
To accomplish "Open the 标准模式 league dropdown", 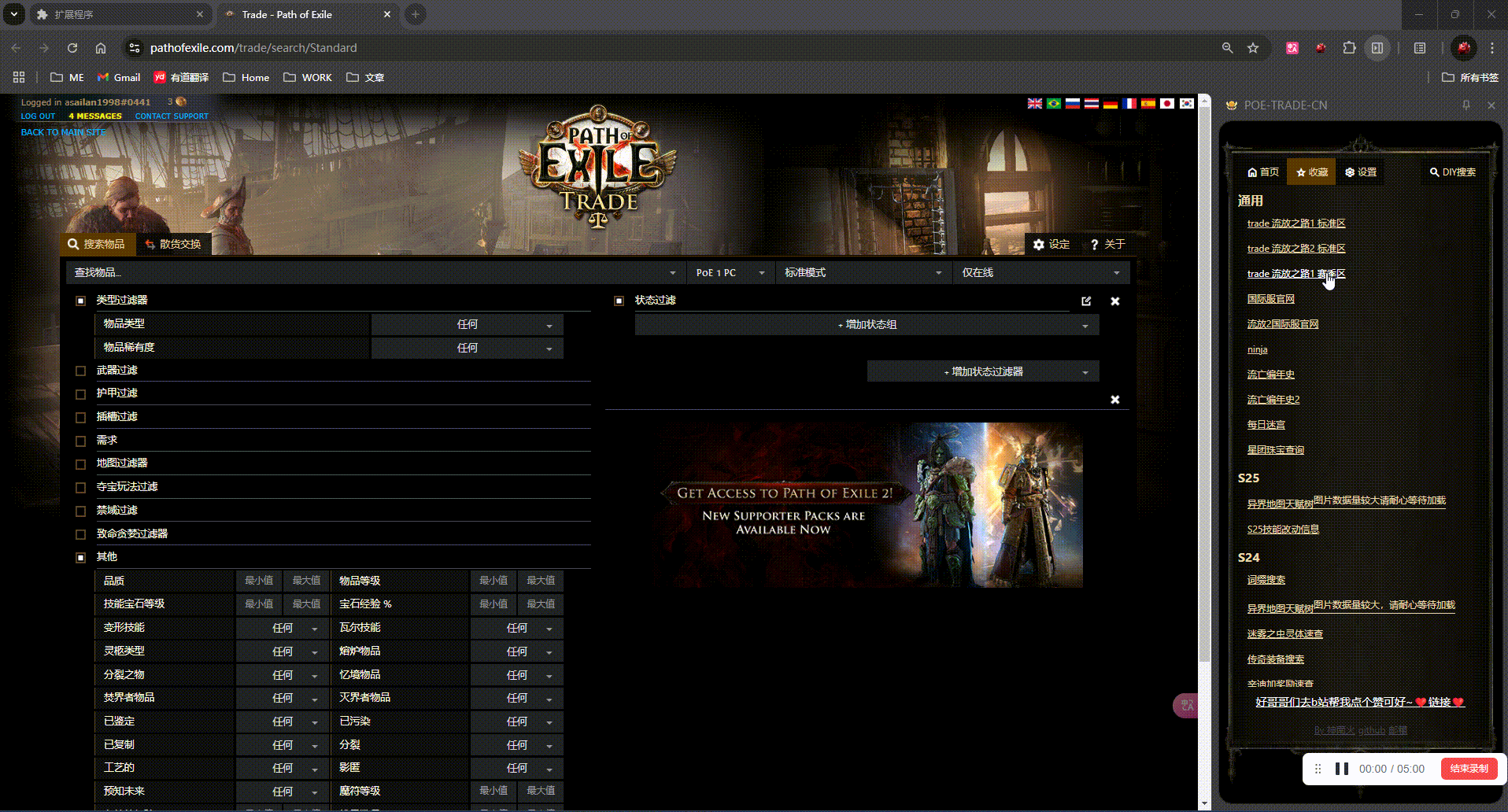I will click(x=863, y=272).
